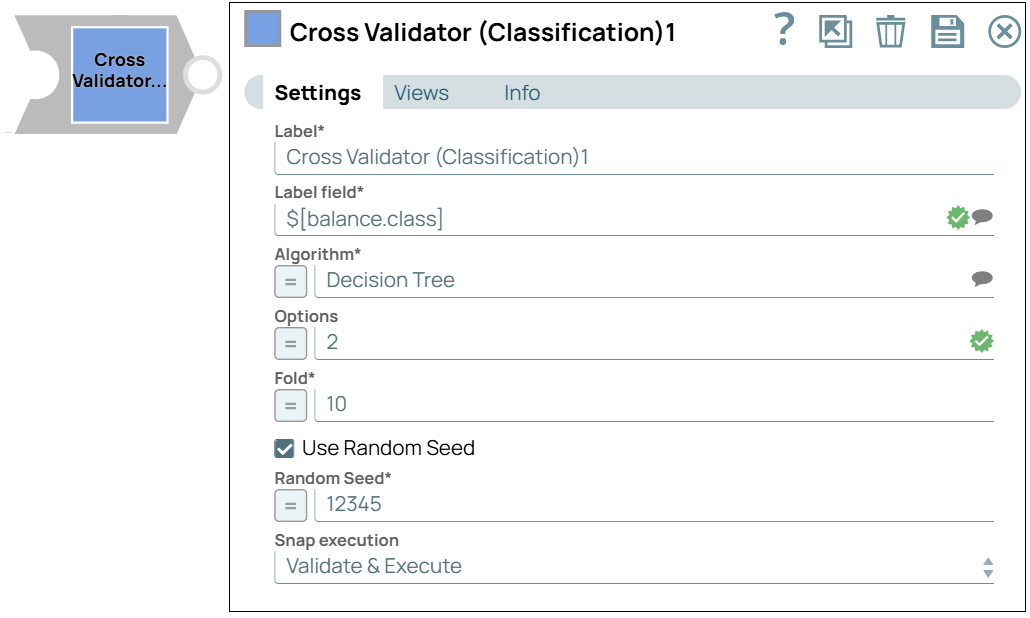
Task: Open help for the Cross Validator snap
Action: click(781, 32)
